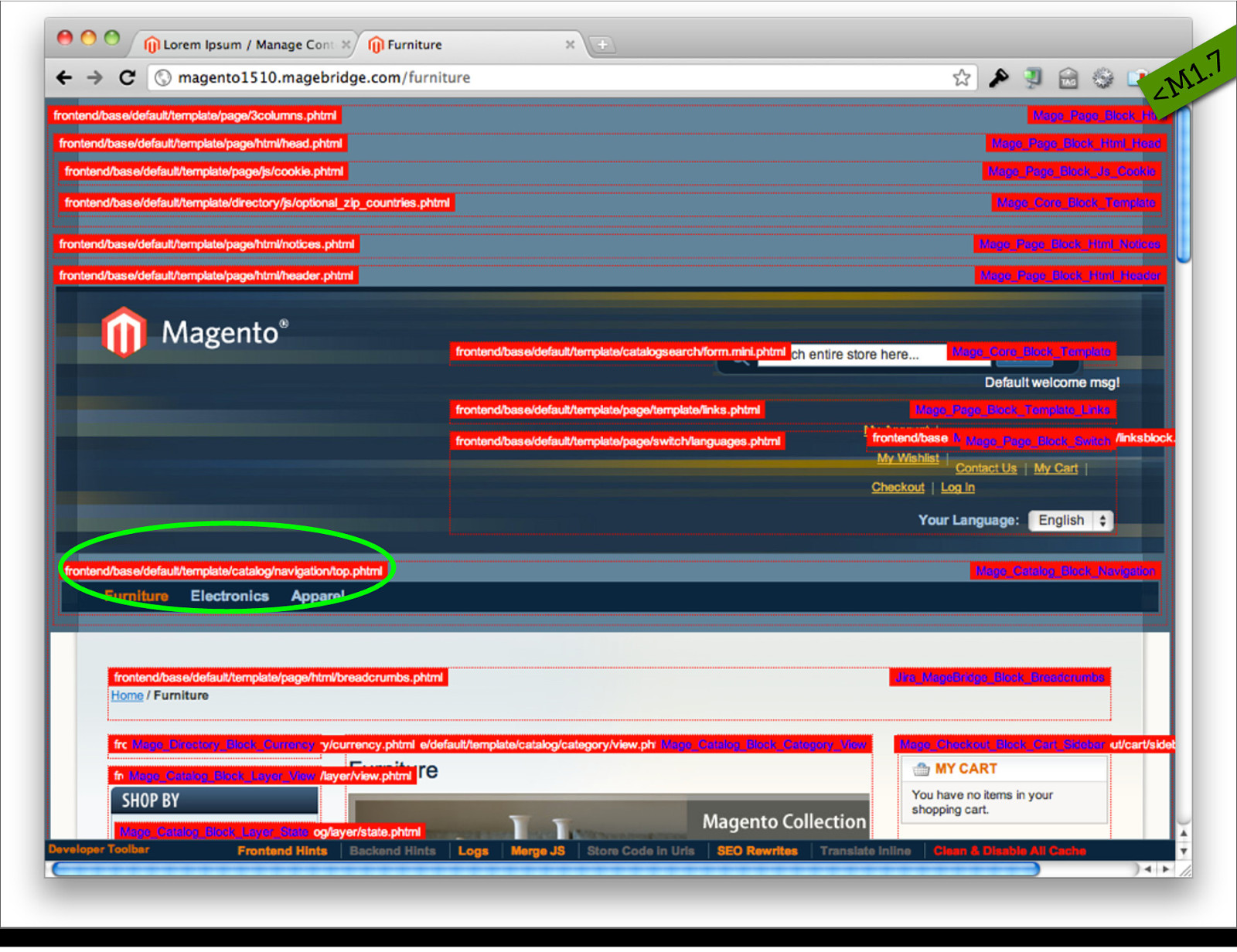Click the Mage_Page_Block_Html_Head hint

(1076, 144)
